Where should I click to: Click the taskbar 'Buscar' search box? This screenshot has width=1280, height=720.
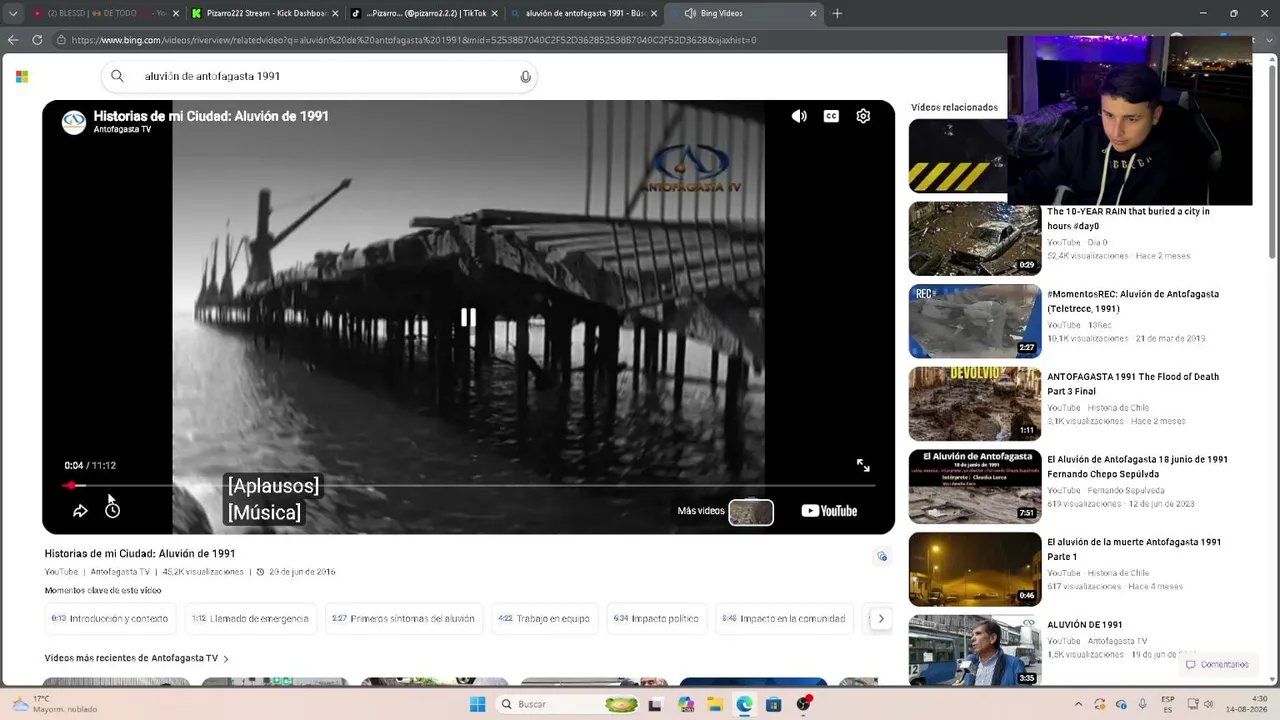pos(568,704)
